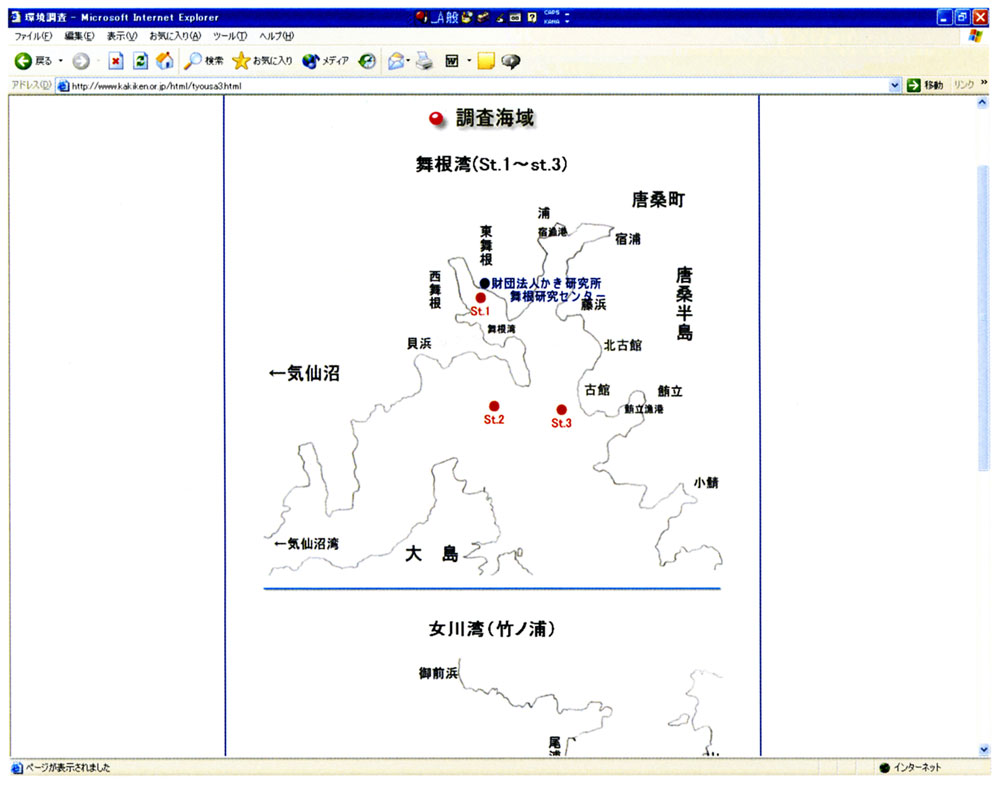1000x786 pixels.
Task: Open the IME help question mark icon
Action: pos(532,17)
